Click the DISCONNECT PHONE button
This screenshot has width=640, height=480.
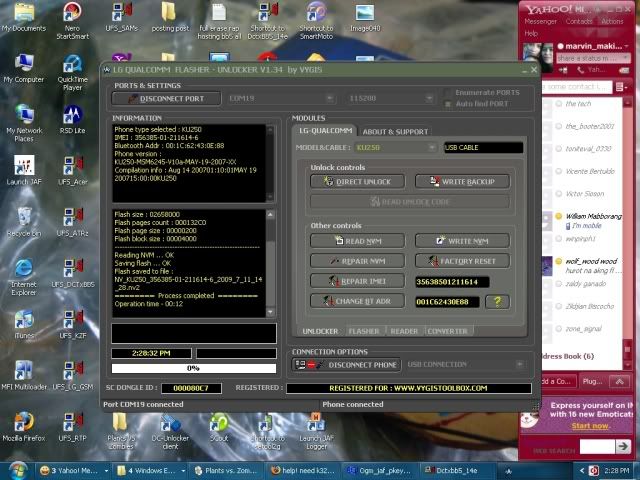point(346,364)
